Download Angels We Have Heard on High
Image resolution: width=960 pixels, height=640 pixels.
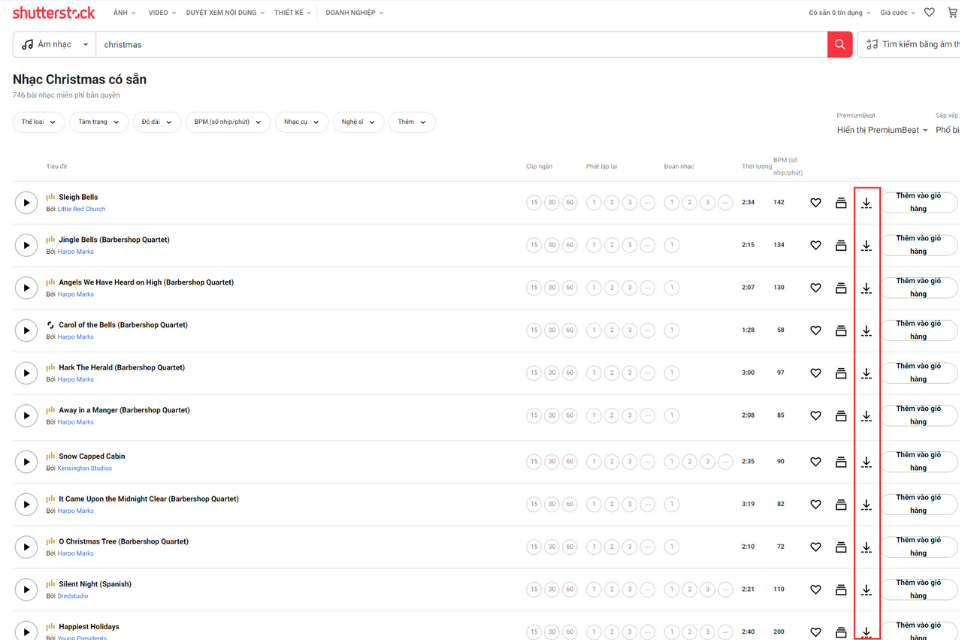click(x=866, y=288)
